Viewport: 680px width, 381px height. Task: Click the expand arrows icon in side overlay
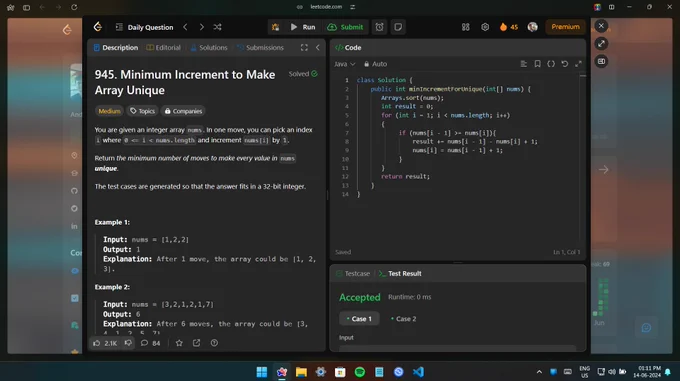[601, 44]
